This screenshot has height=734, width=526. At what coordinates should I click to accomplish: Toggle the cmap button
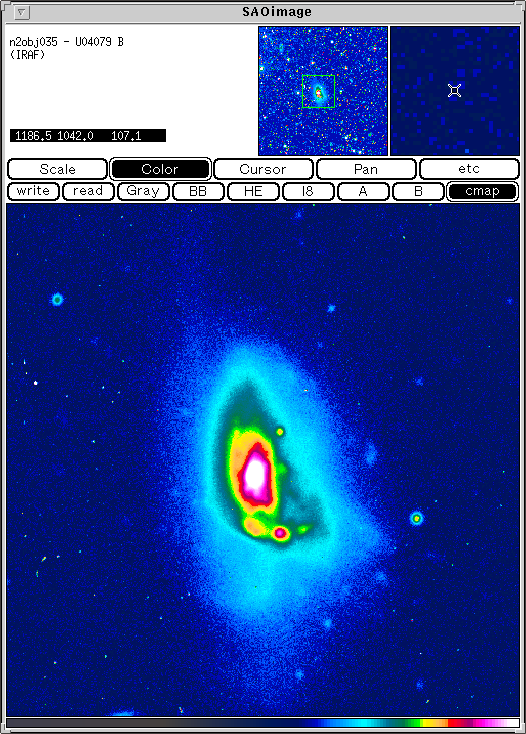click(x=482, y=191)
